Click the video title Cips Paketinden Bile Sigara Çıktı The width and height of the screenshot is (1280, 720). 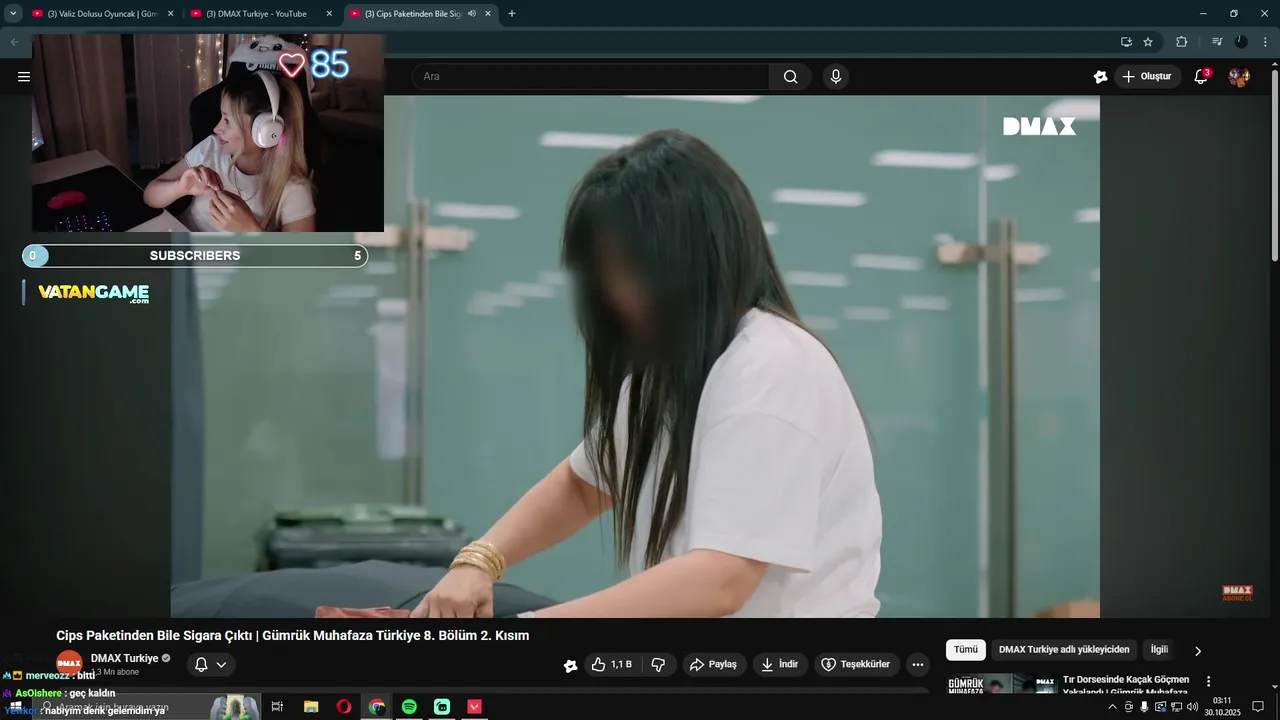[x=292, y=636]
